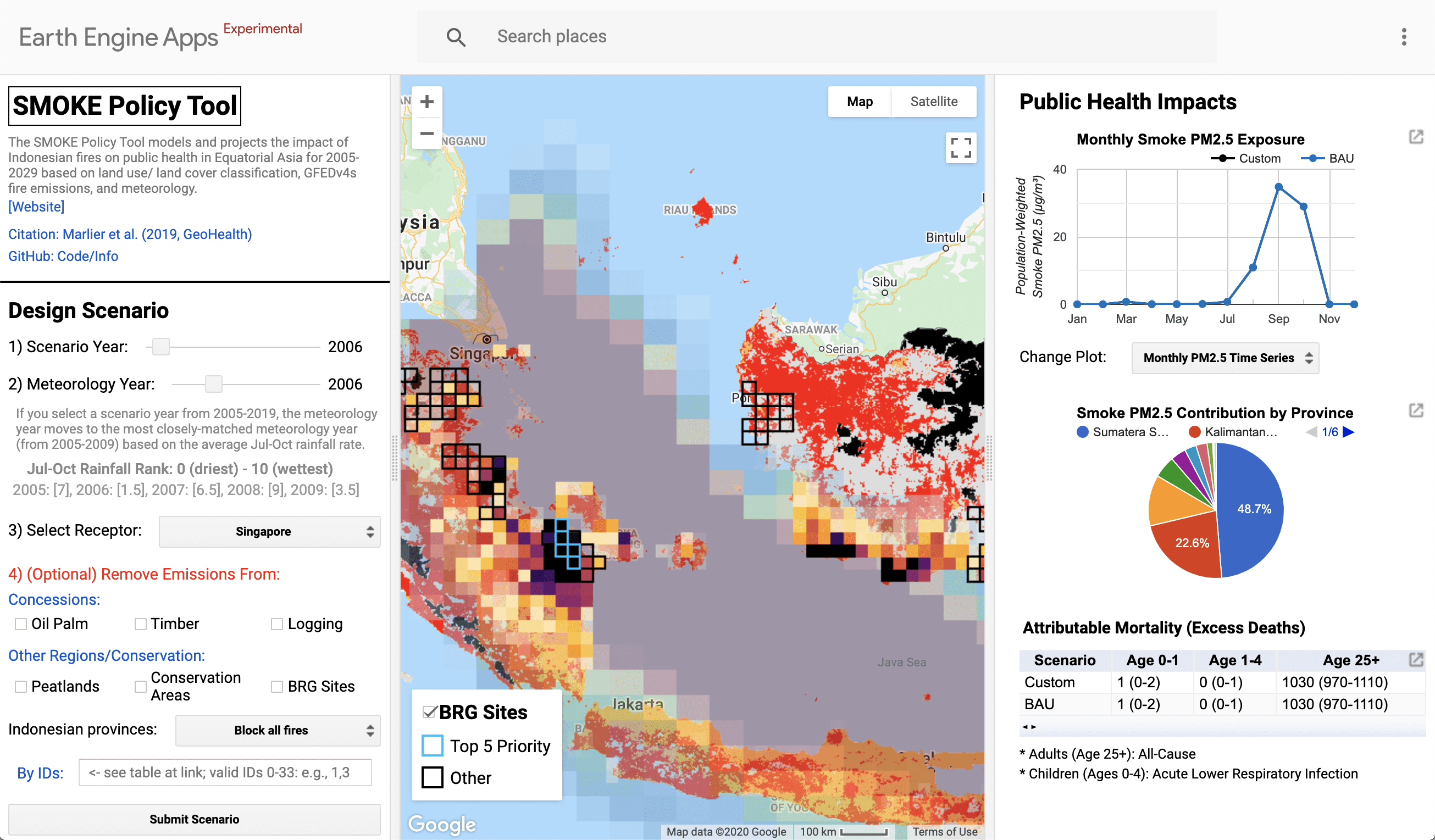
Task: Click Earth Engine Apps title
Action: coord(118,37)
